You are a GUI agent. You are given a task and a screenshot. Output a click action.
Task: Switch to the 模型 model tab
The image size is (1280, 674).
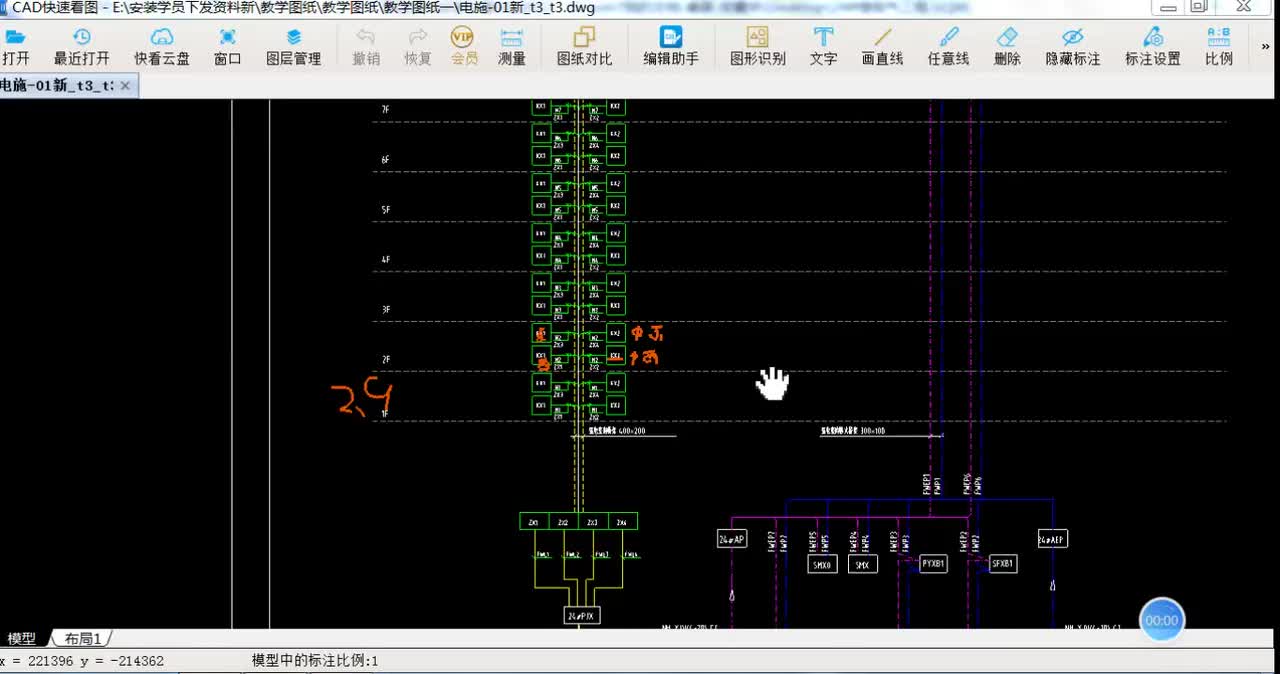(x=22, y=638)
